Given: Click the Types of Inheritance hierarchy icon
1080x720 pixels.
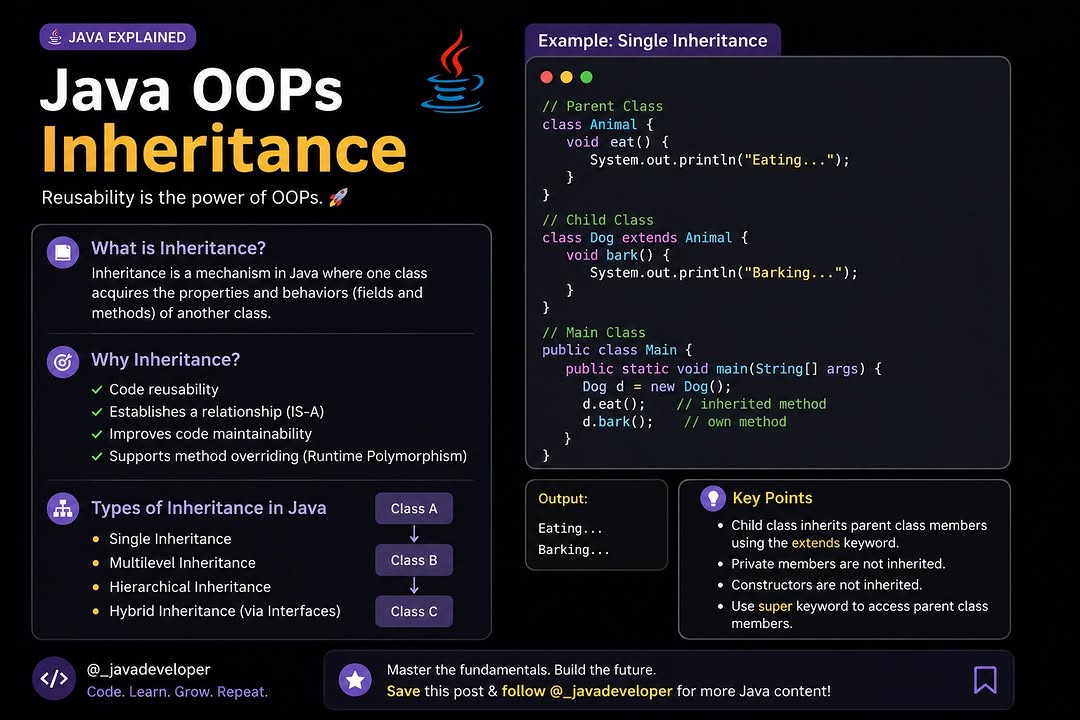Looking at the screenshot, I should coord(63,508).
